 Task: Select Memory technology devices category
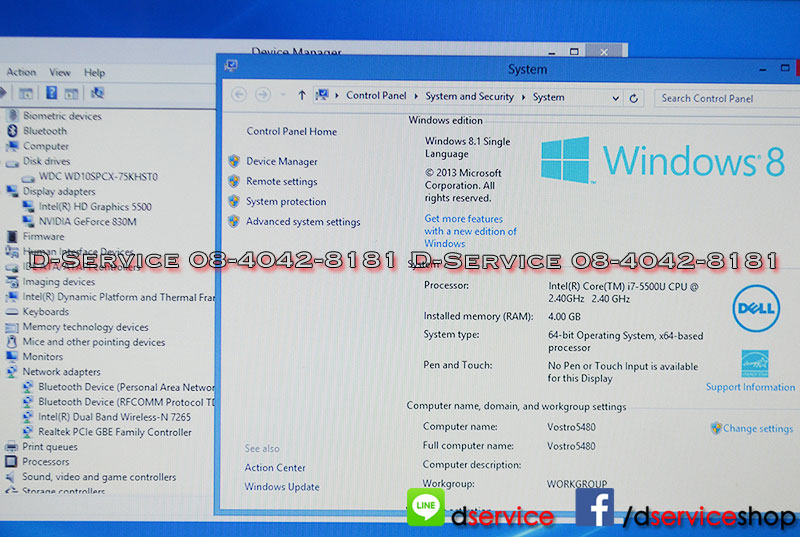(86, 327)
